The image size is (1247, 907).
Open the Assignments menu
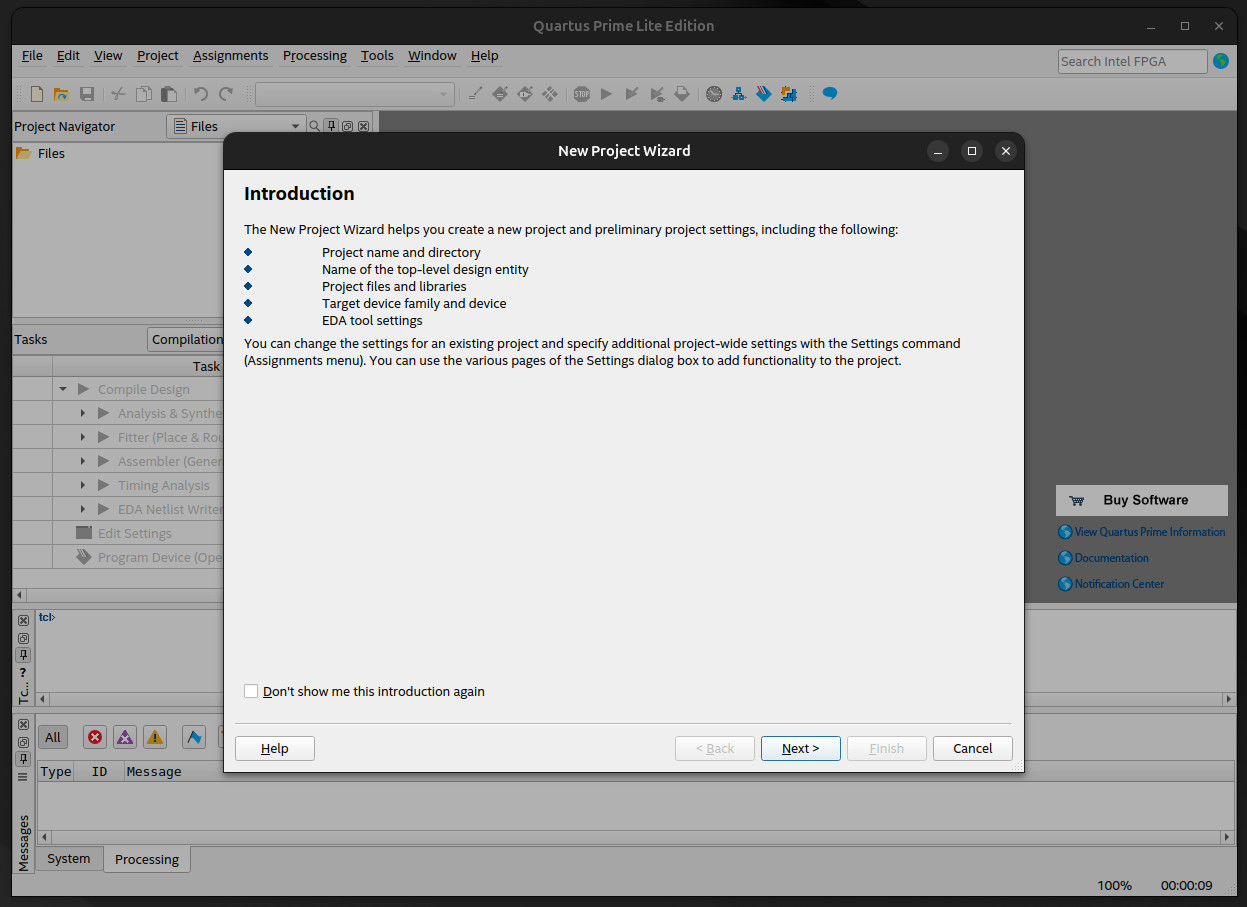(230, 56)
